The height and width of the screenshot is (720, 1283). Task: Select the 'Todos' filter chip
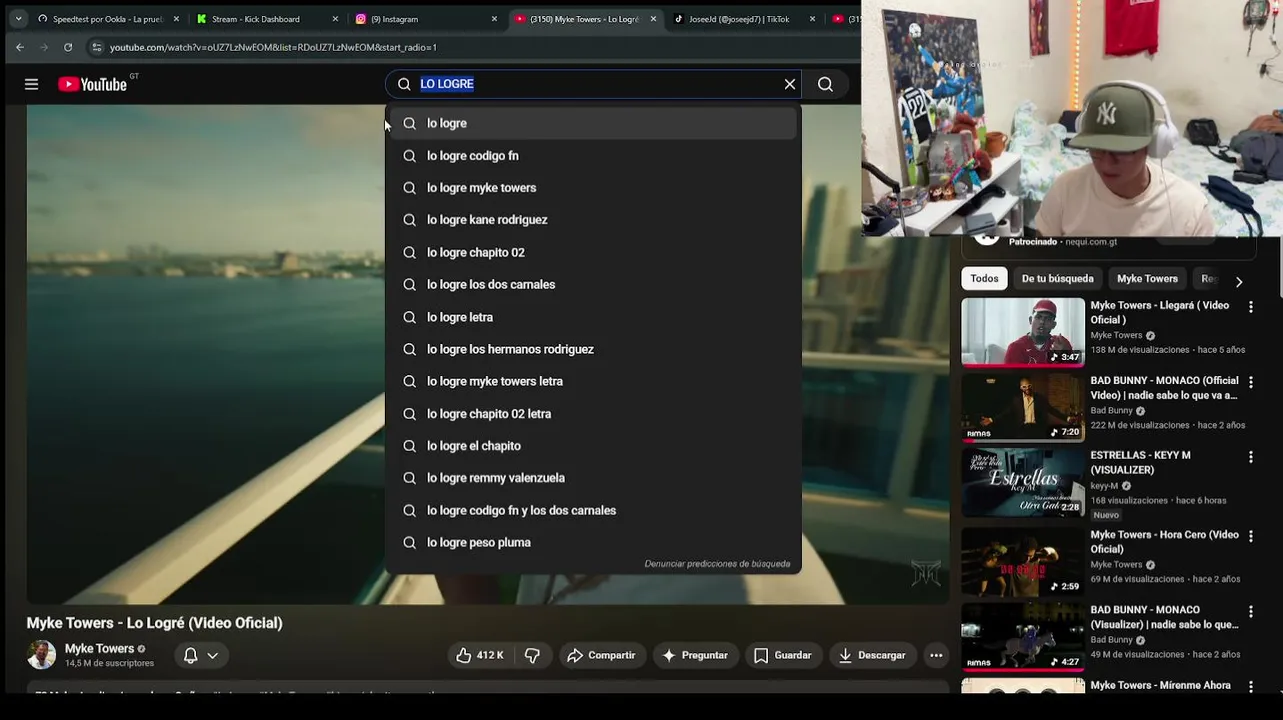984,279
